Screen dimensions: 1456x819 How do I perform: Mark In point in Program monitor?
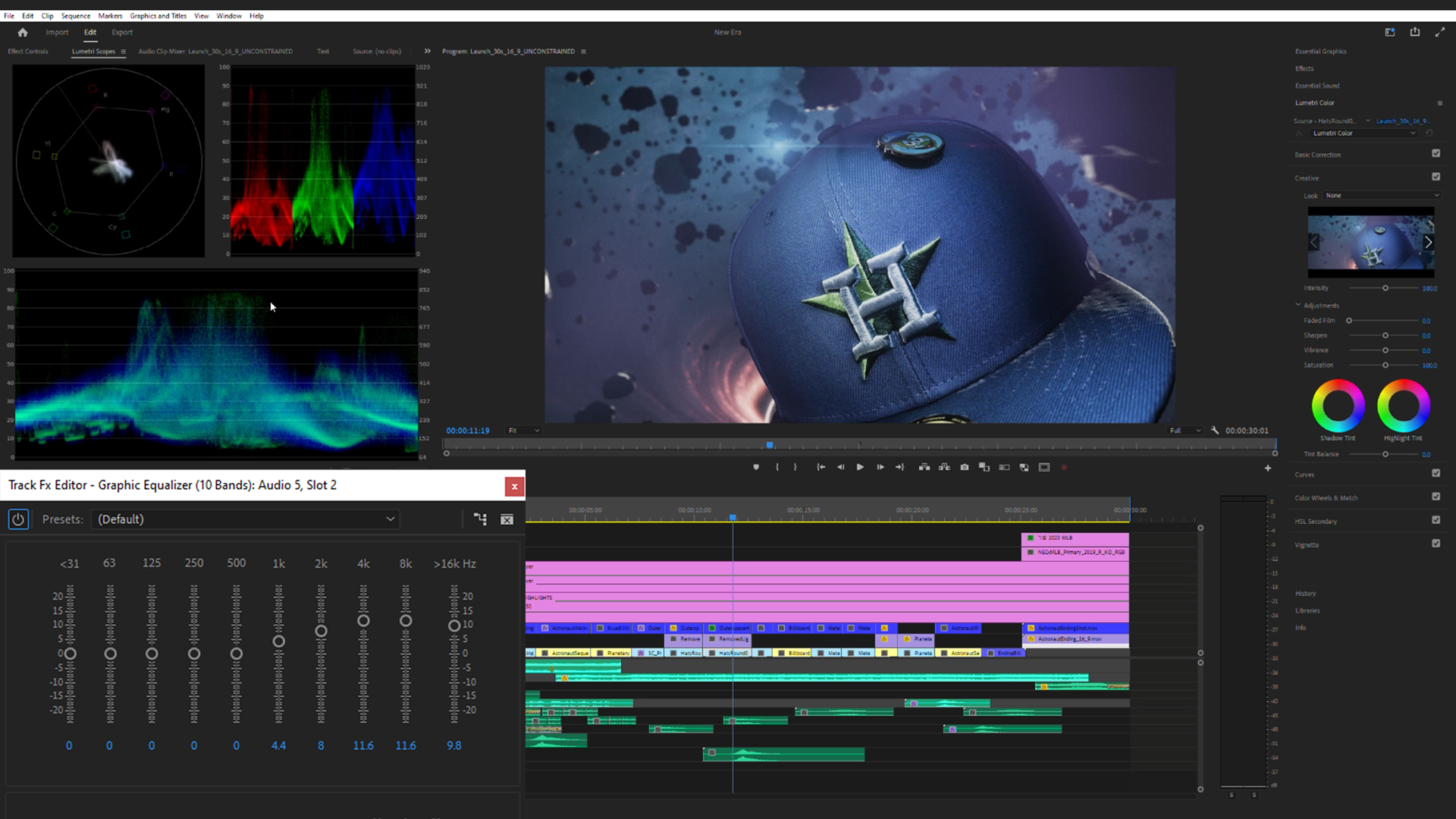(x=777, y=467)
